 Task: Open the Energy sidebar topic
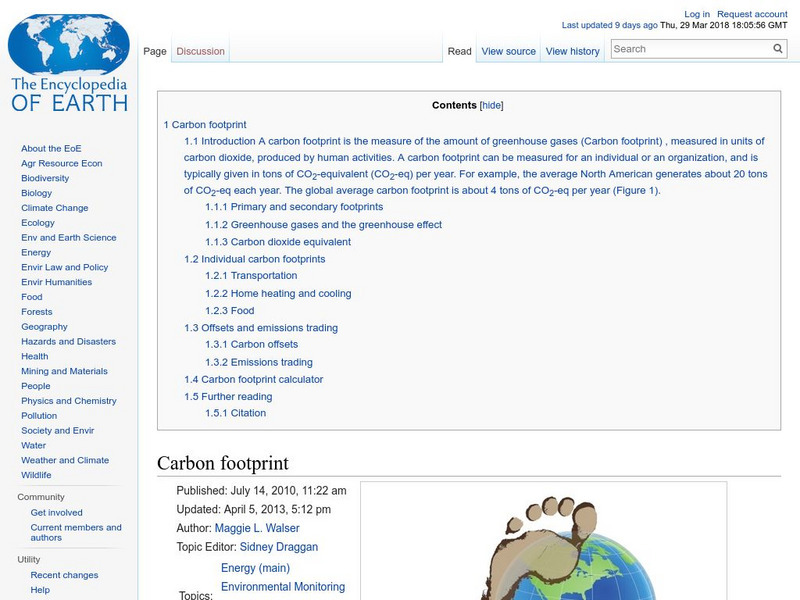coord(36,252)
